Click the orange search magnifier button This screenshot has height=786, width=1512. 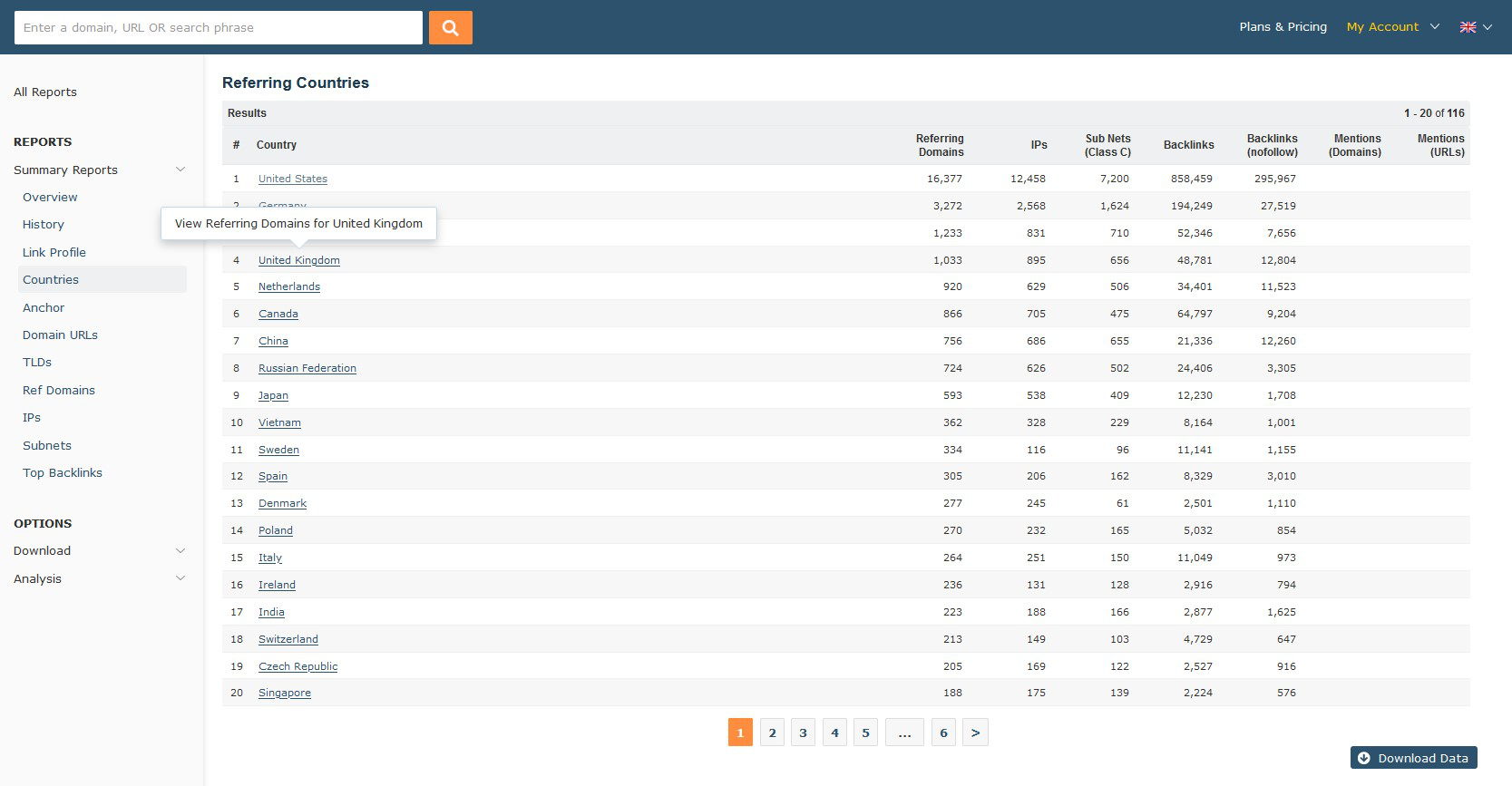coord(450,28)
